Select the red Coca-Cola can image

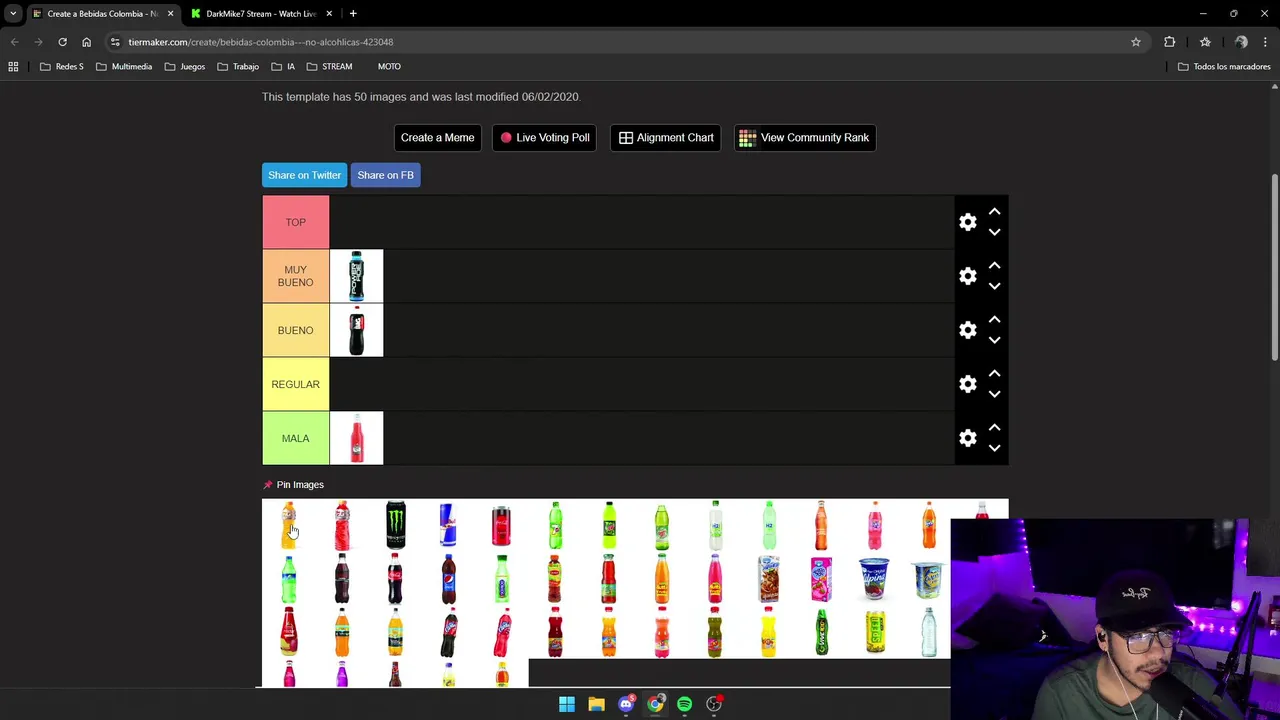tap(501, 526)
